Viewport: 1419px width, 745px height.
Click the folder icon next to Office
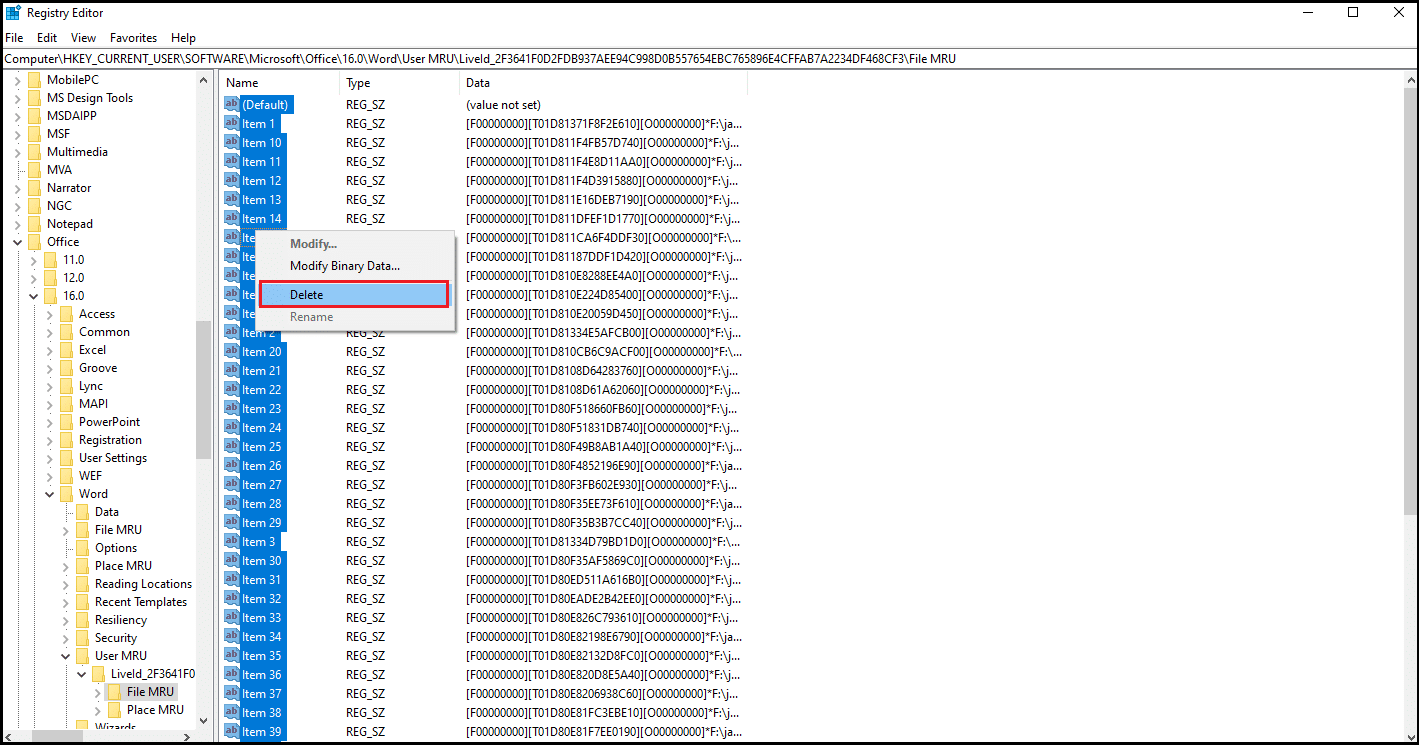tap(34, 242)
